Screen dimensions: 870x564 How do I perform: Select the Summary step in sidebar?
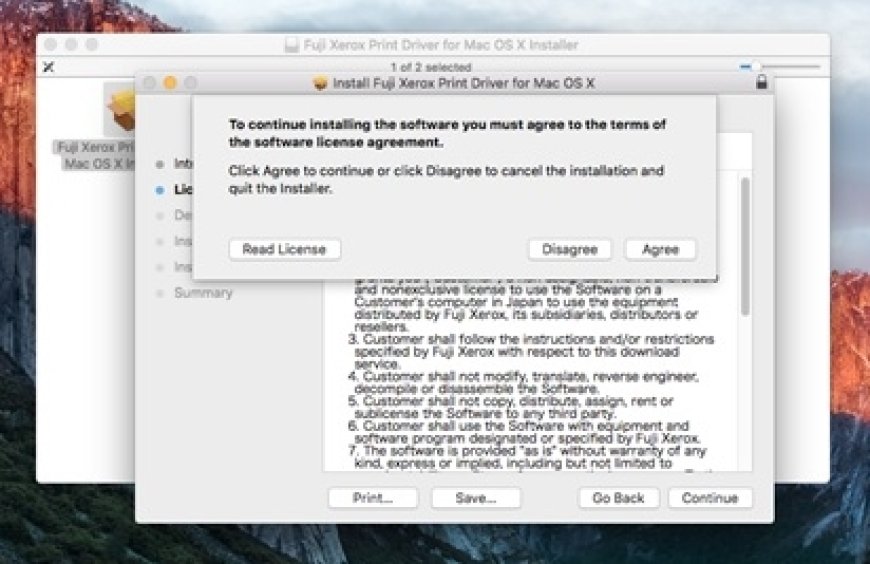click(x=203, y=293)
